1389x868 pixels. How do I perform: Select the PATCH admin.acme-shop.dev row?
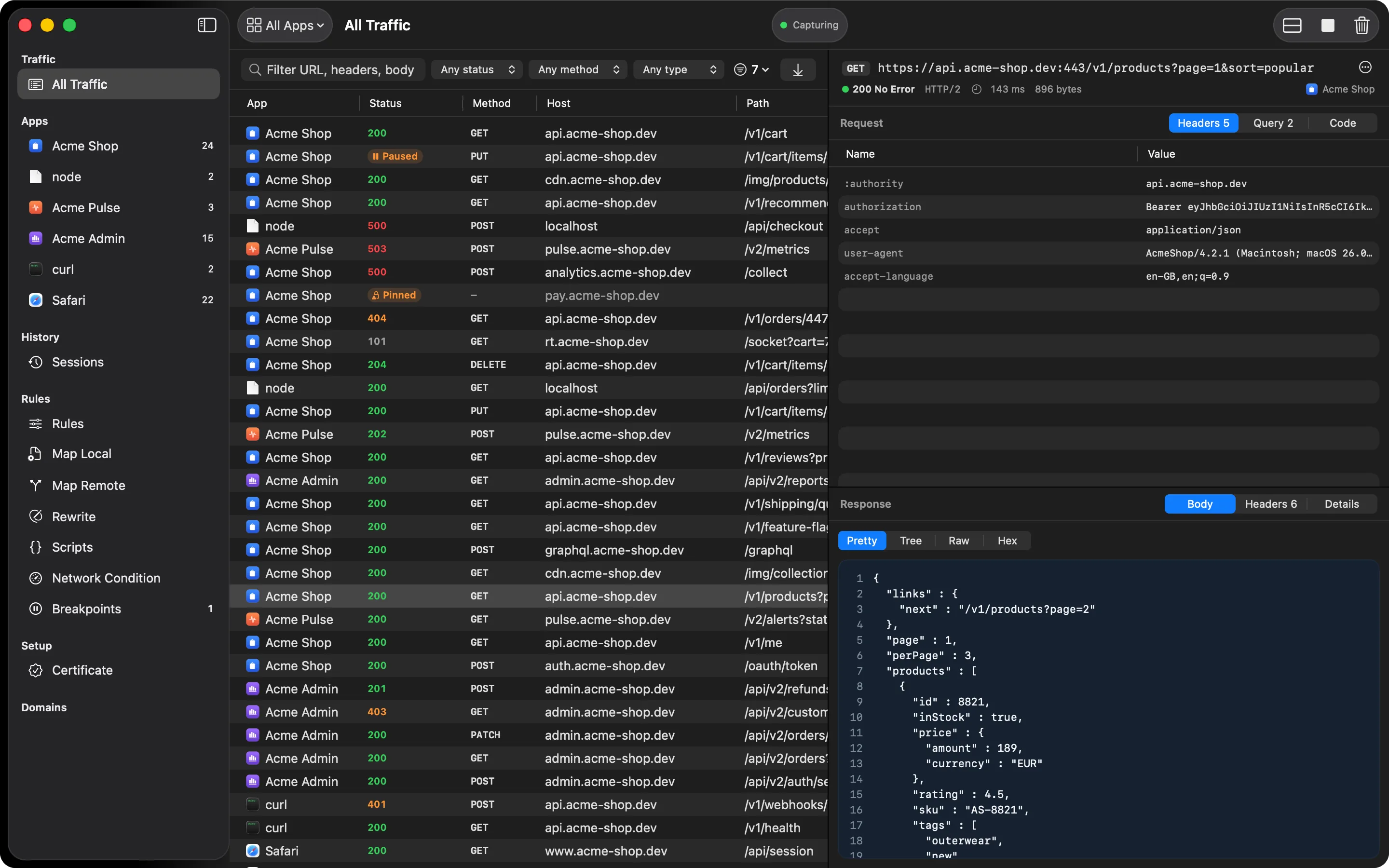pos(529,735)
